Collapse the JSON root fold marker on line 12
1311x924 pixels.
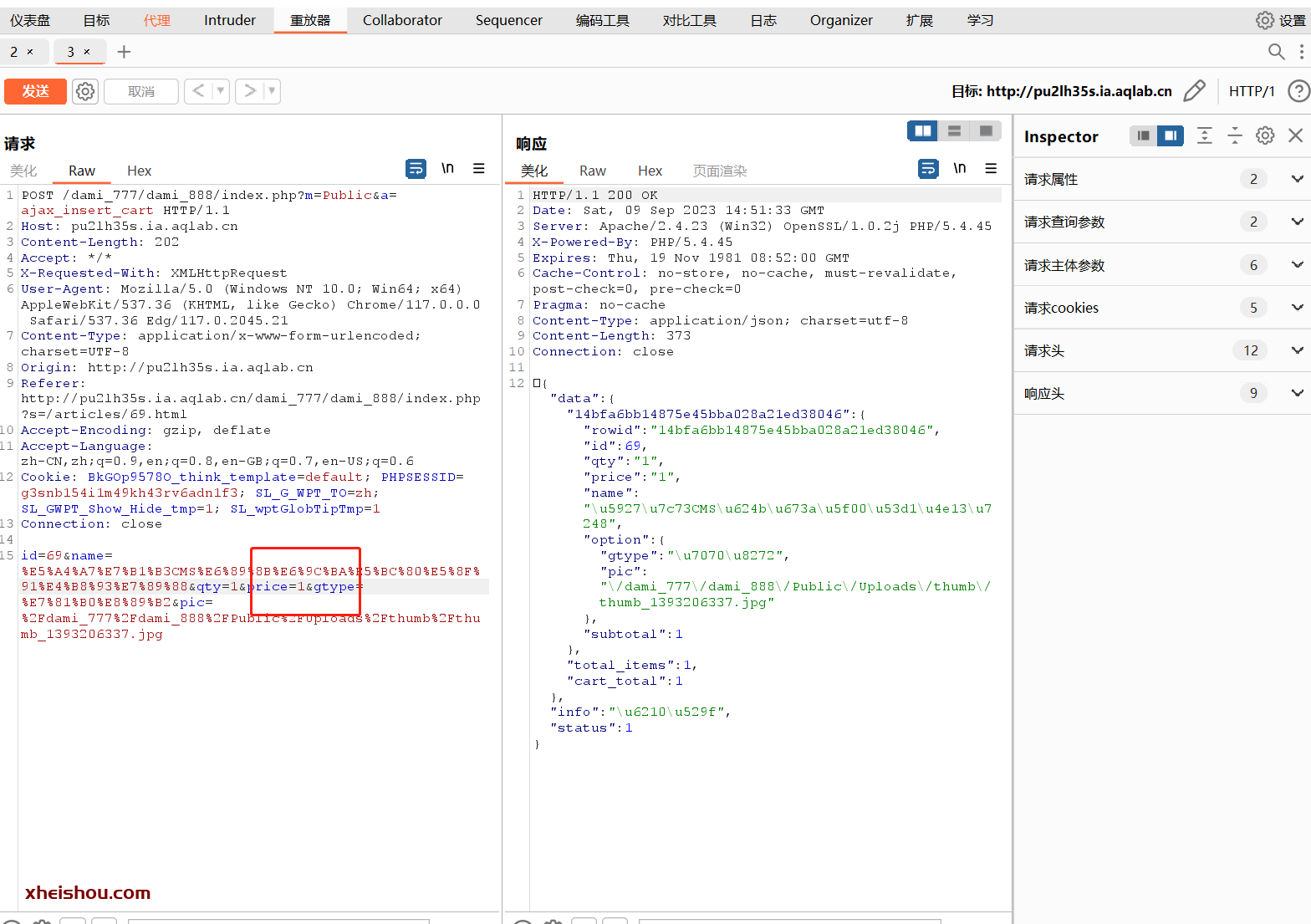537,383
